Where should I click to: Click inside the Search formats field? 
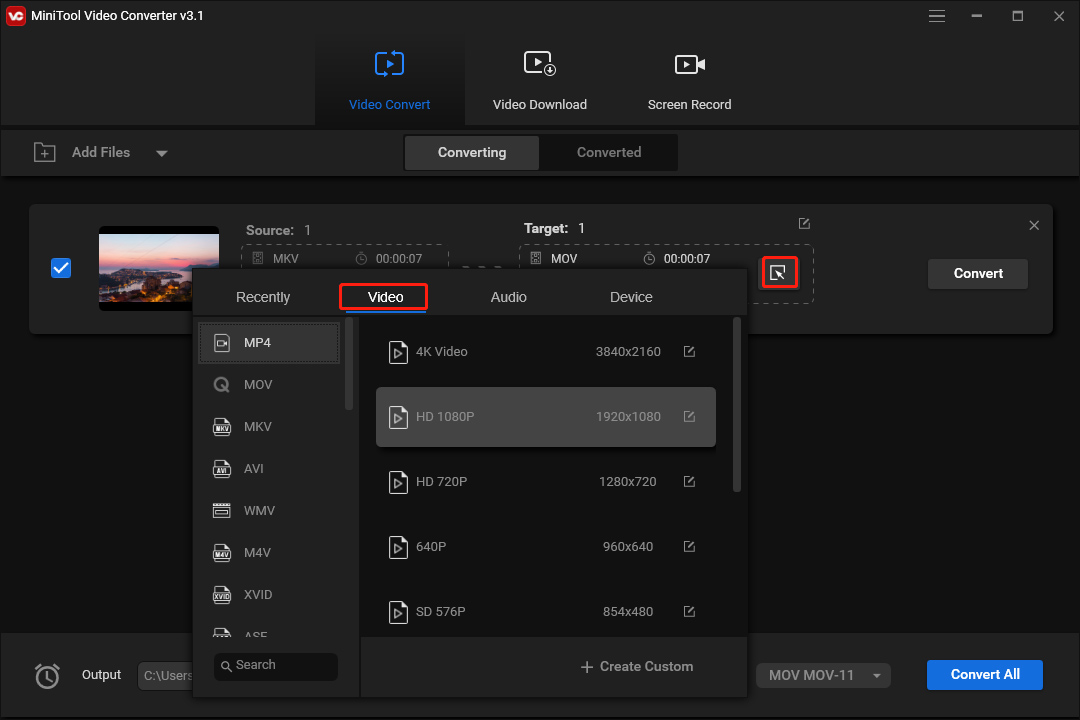tap(275, 666)
